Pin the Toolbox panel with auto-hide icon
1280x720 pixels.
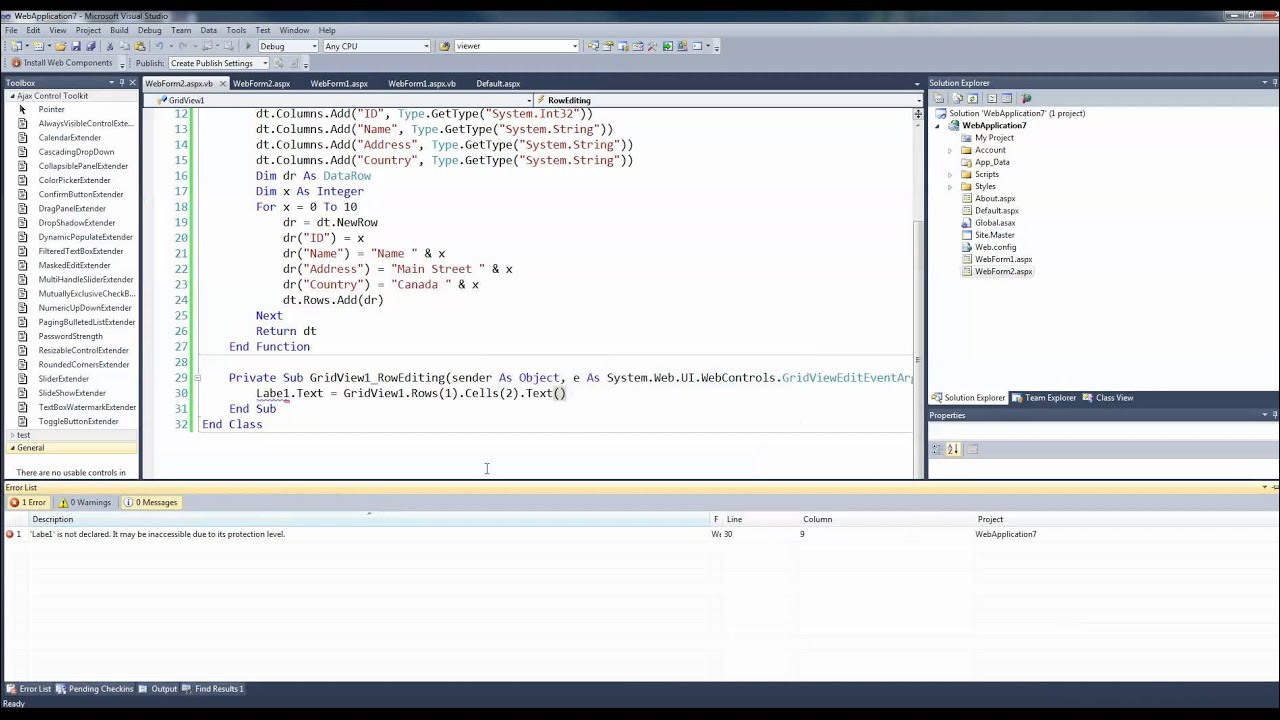pyautogui.click(x=121, y=83)
